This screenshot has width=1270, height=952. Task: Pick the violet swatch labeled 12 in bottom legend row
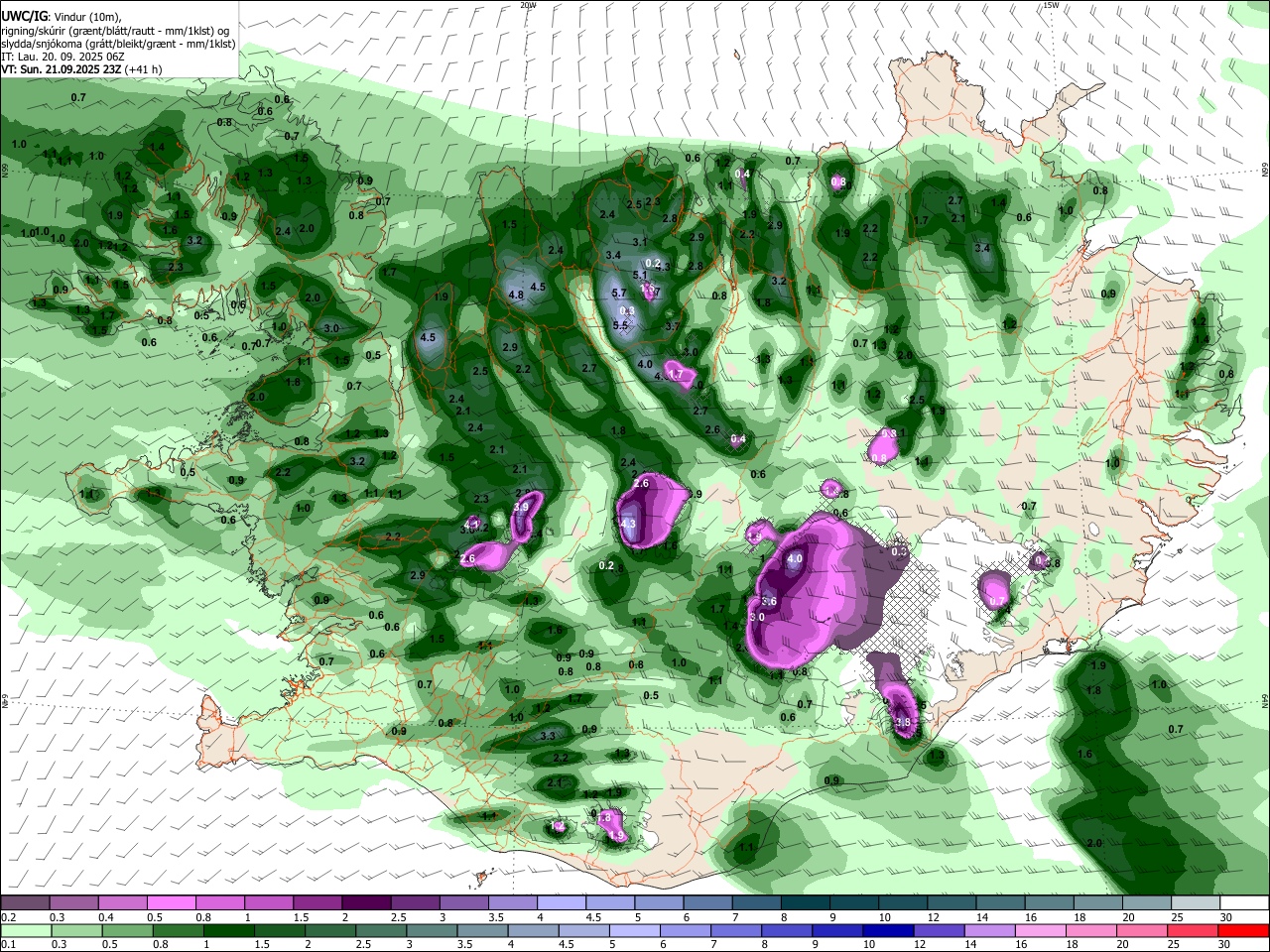[x=937, y=930]
